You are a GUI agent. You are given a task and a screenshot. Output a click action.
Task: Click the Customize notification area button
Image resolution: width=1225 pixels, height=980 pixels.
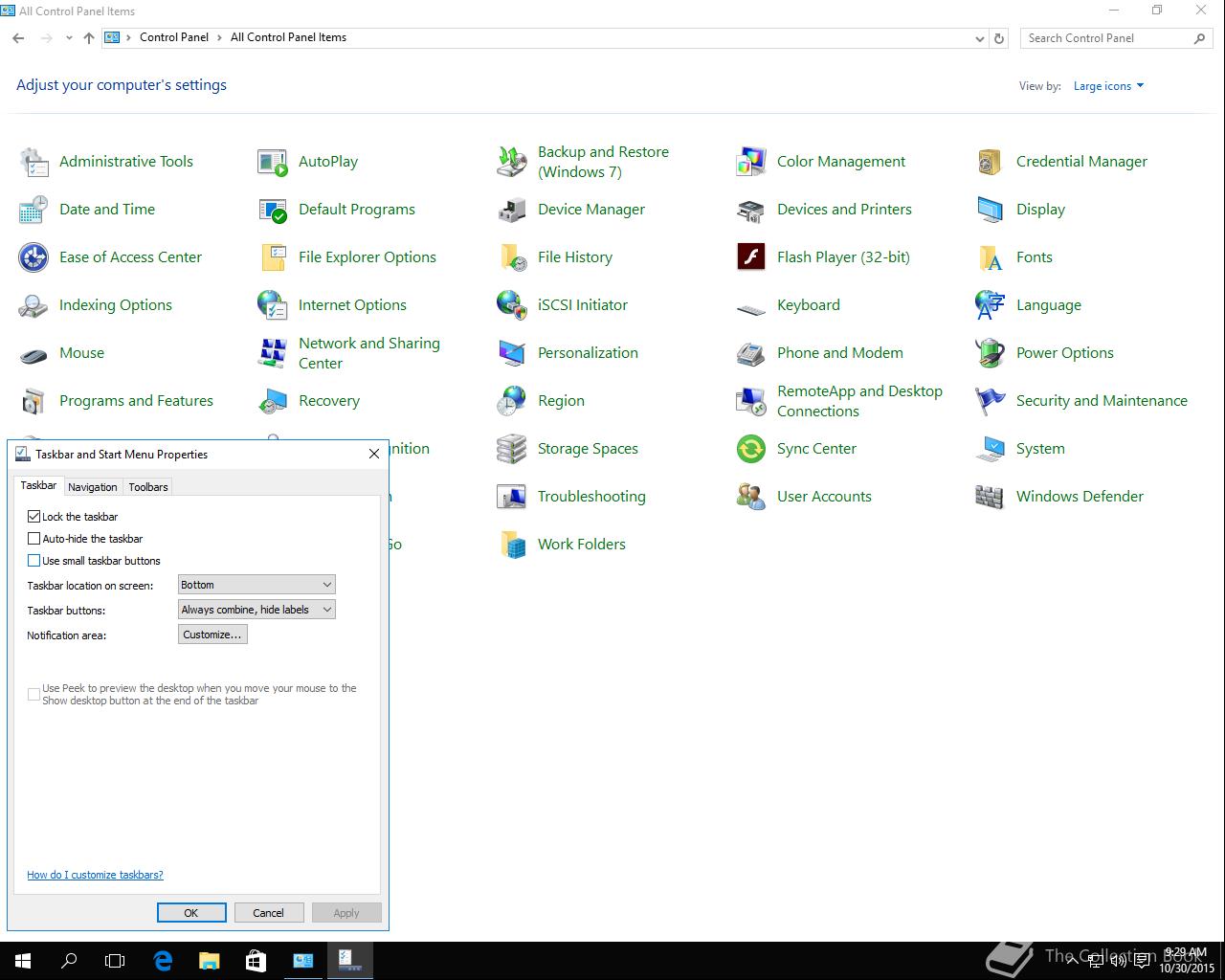pyautogui.click(x=212, y=635)
